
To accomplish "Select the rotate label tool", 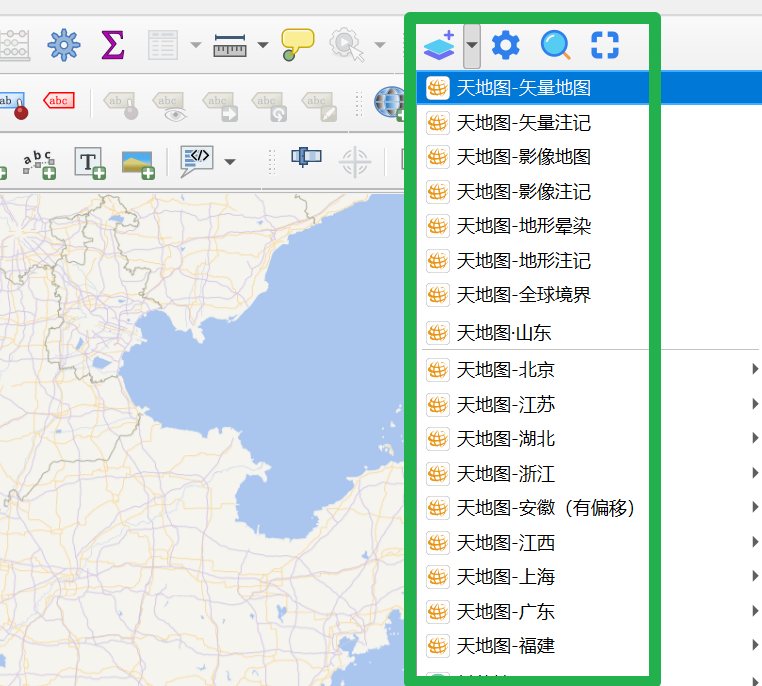I will click(x=269, y=106).
